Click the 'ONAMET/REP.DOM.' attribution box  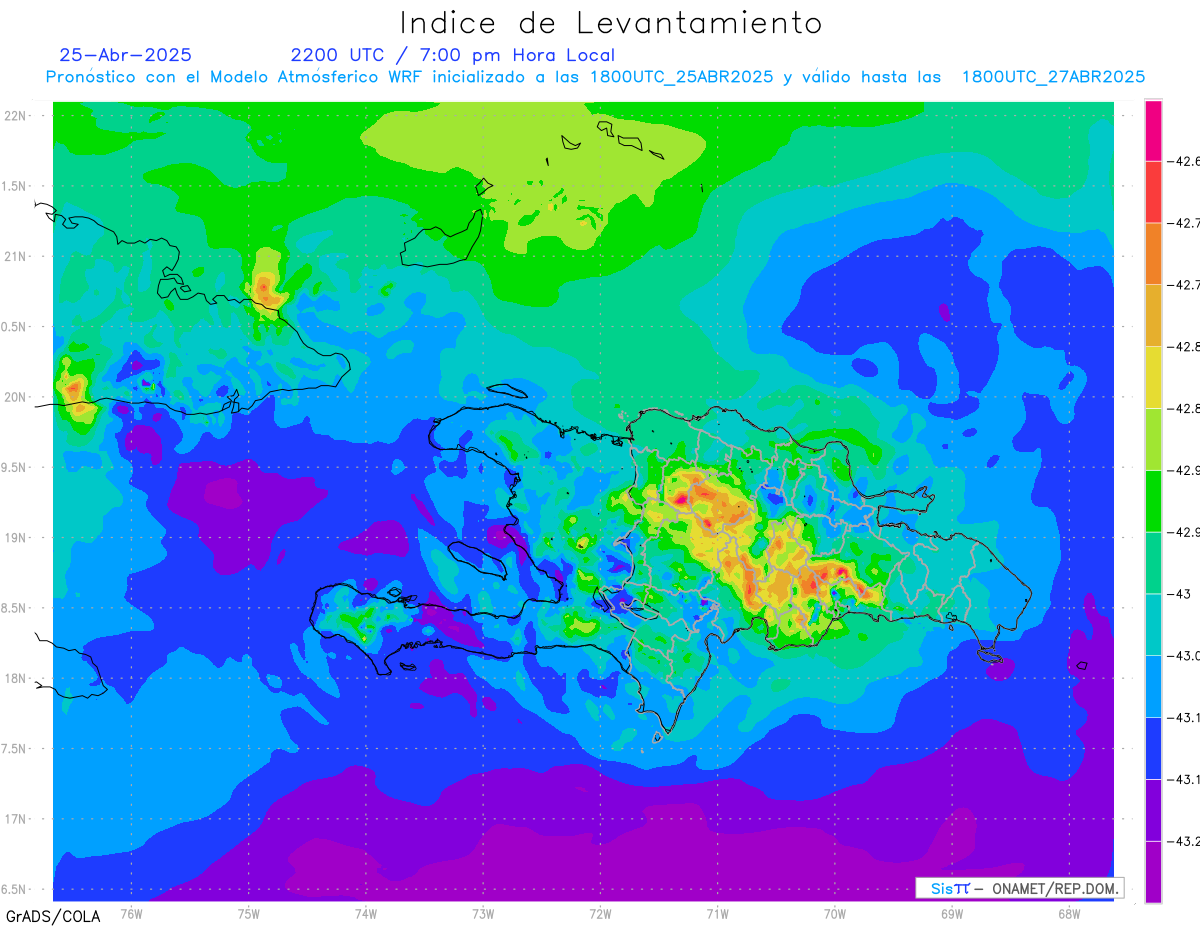coord(1019,888)
